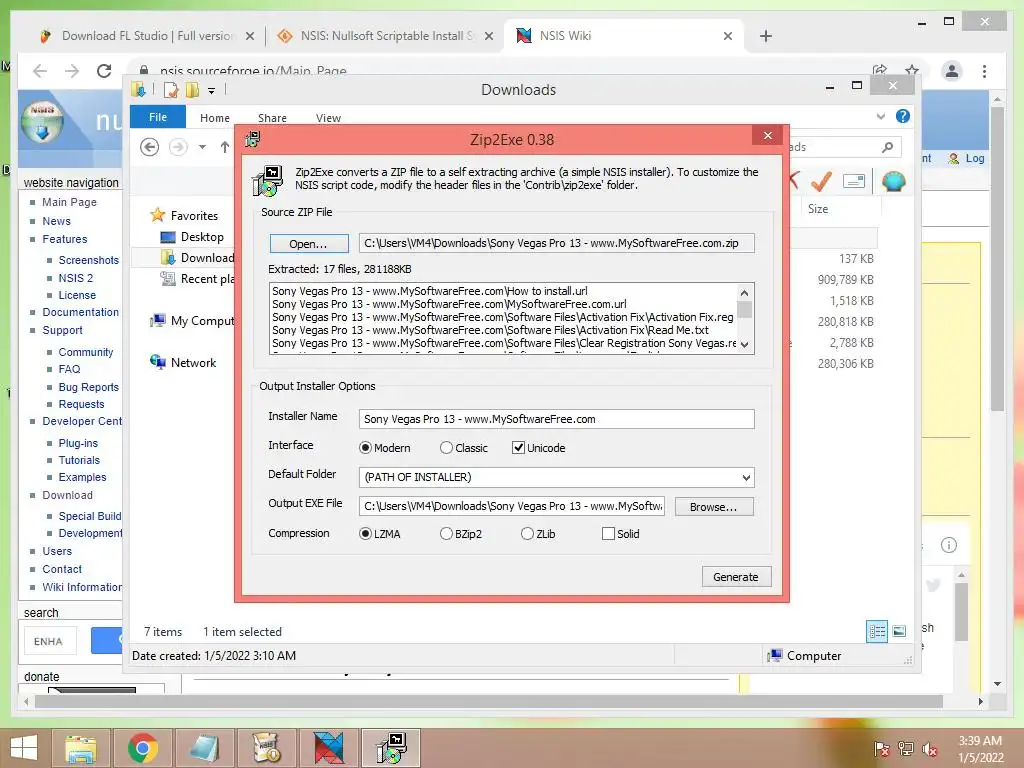Open the File tab in Downloads window
Image resolution: width=1024 pixels, height=768 pixels.
coord(158,117)
